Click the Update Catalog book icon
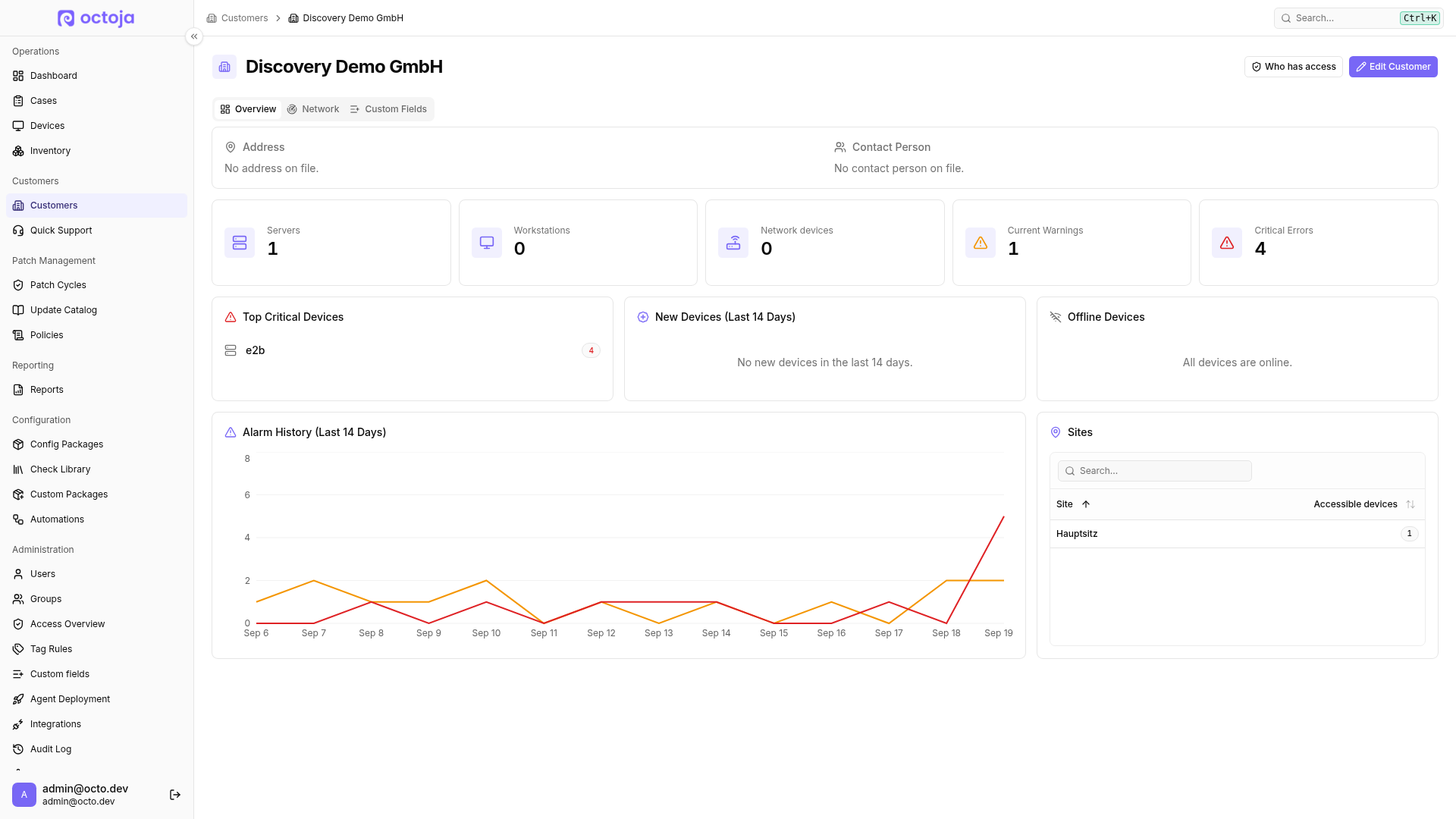The image size is (1456, 819). pos(18,310)
